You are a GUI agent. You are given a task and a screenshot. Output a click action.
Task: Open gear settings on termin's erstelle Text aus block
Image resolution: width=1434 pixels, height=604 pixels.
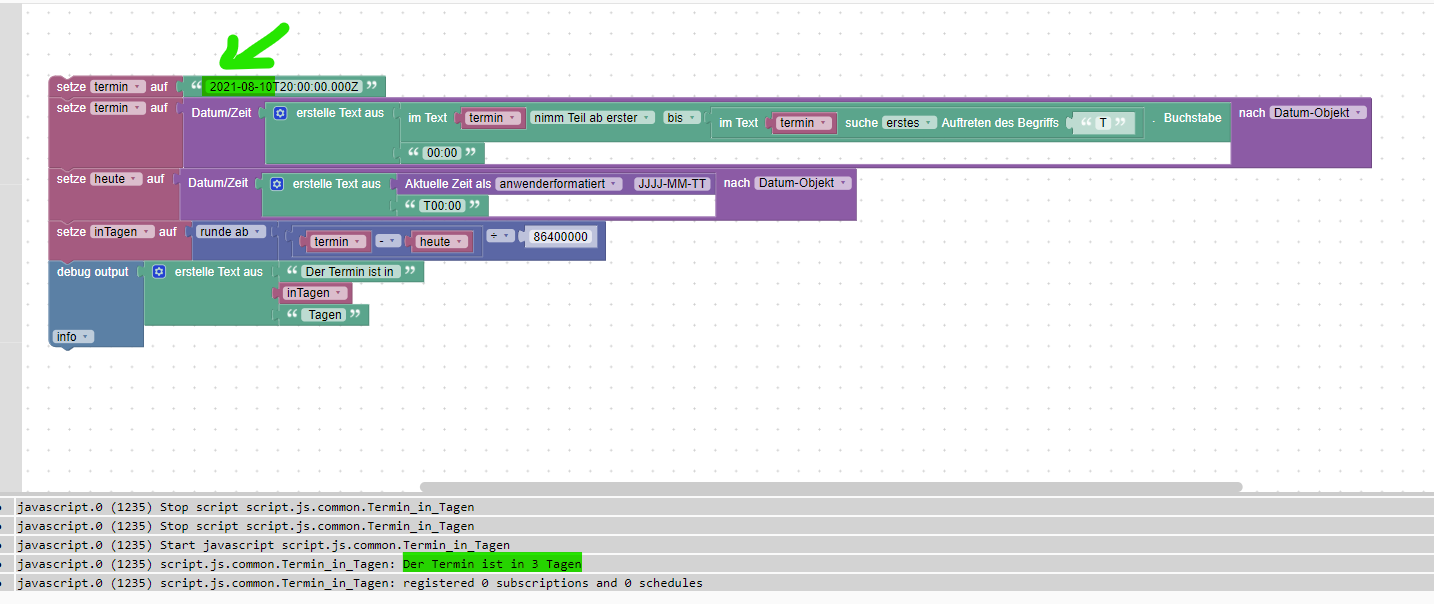click(280, 113)
